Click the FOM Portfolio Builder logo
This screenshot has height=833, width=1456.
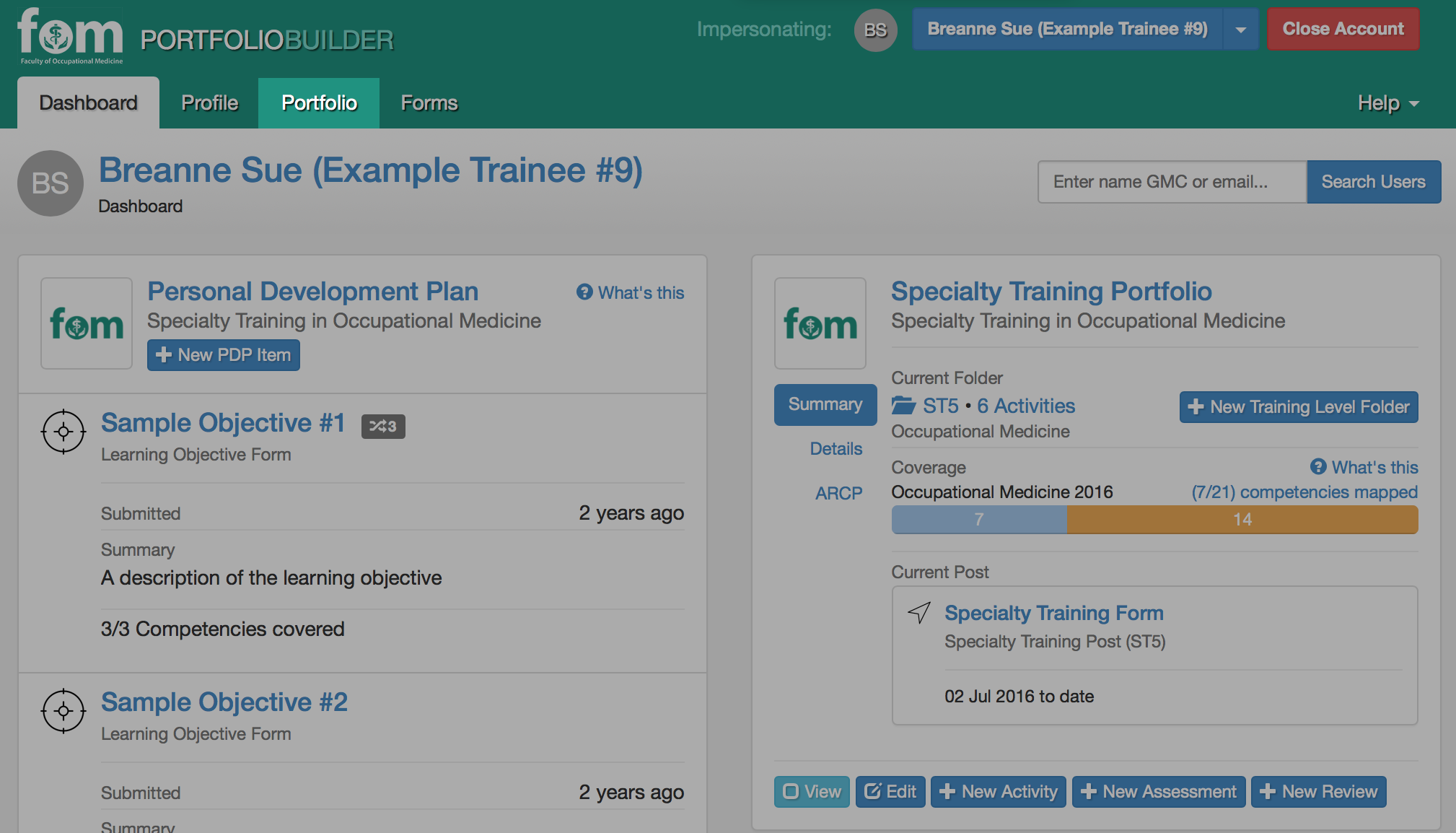point(206,36)
